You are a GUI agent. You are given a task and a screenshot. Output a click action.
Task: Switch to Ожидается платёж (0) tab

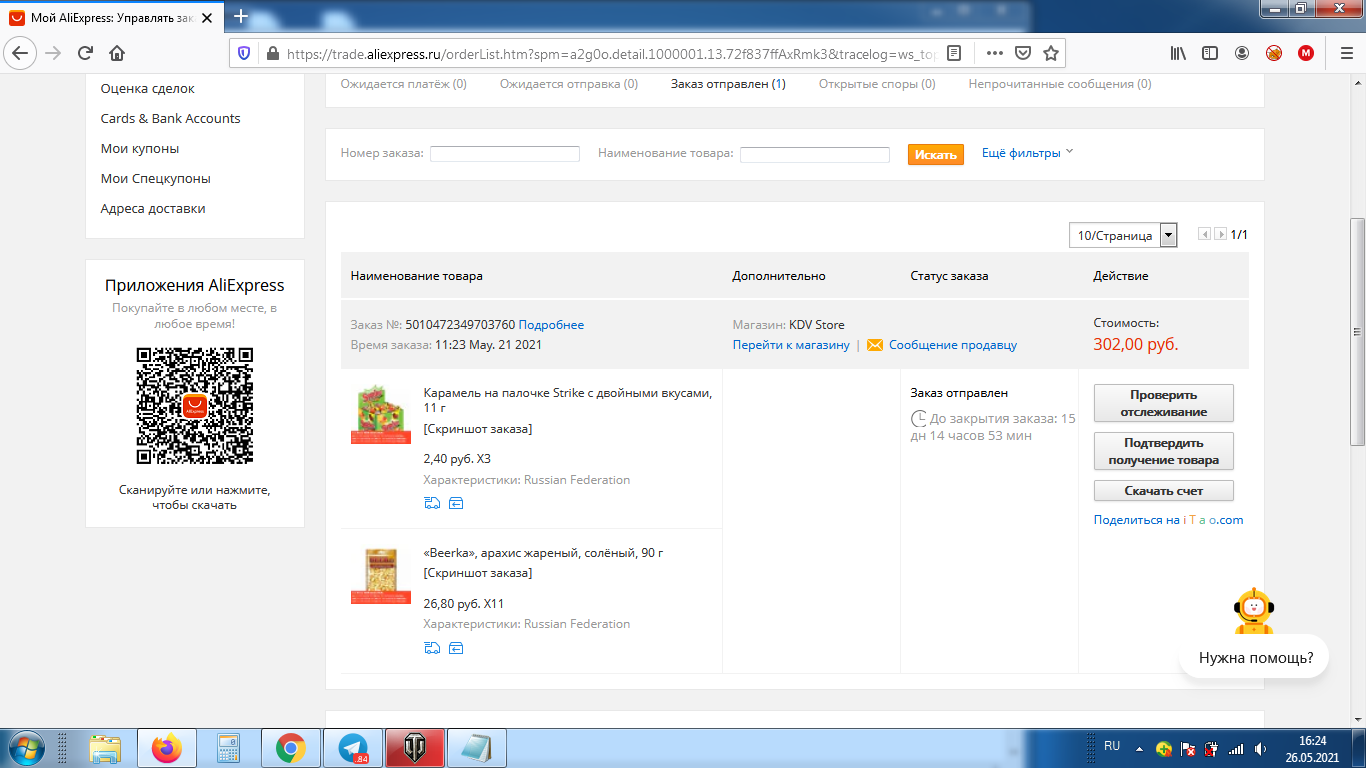point(403,84)
